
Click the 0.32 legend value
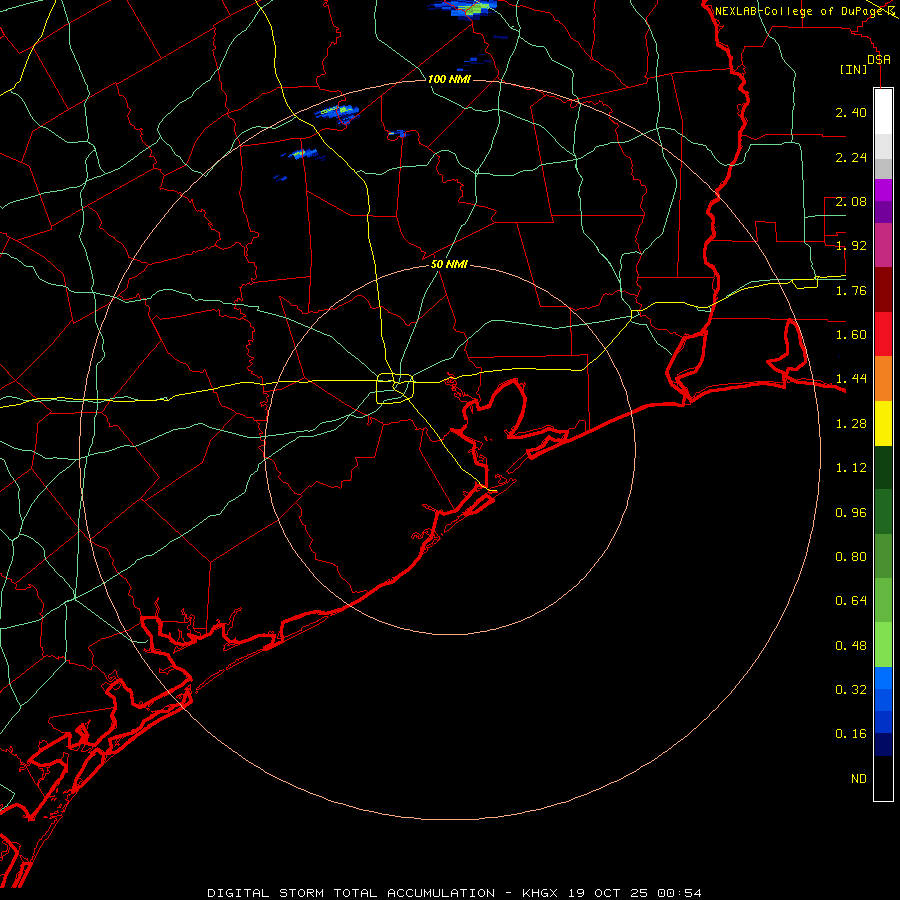(851, 690)
